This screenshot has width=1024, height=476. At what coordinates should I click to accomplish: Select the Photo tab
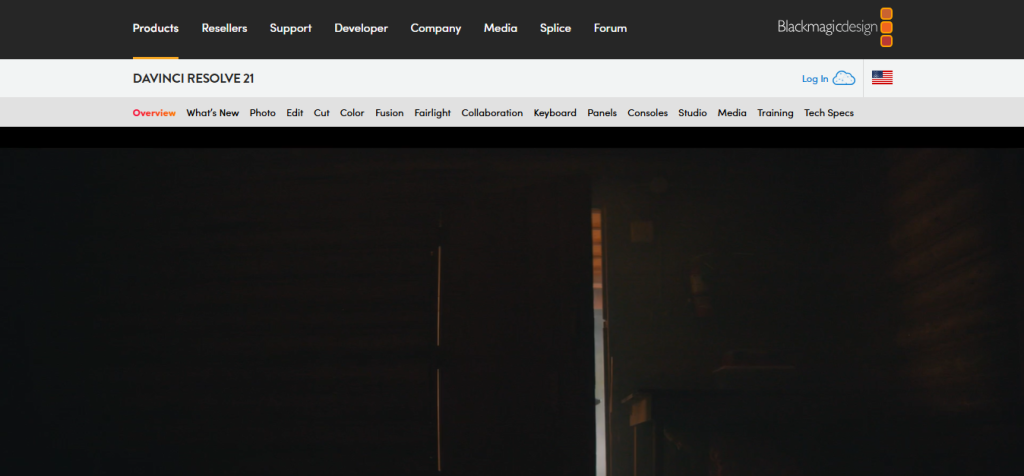pyautogui.click(x=263, y=113)
